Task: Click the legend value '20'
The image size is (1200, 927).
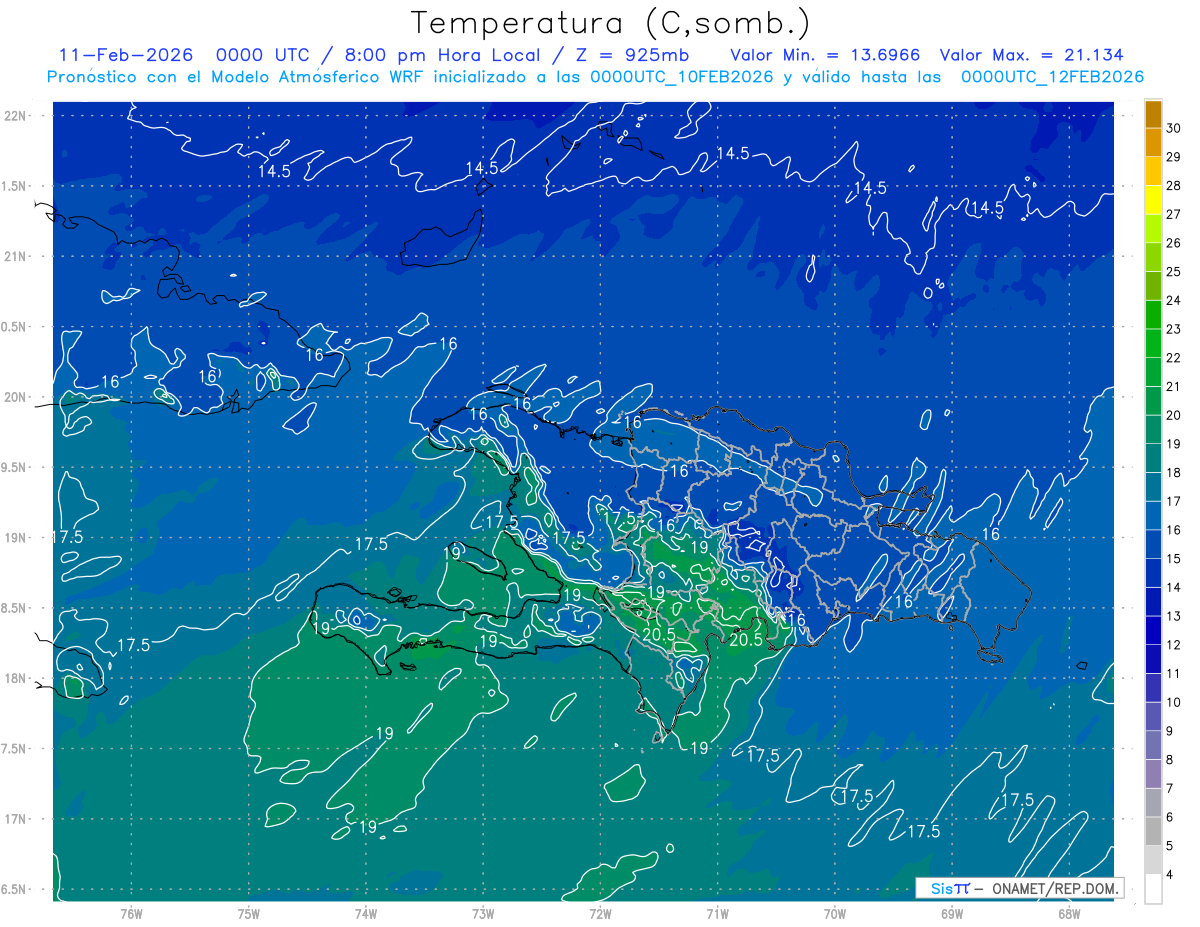Action: (x=1174, y=415)
